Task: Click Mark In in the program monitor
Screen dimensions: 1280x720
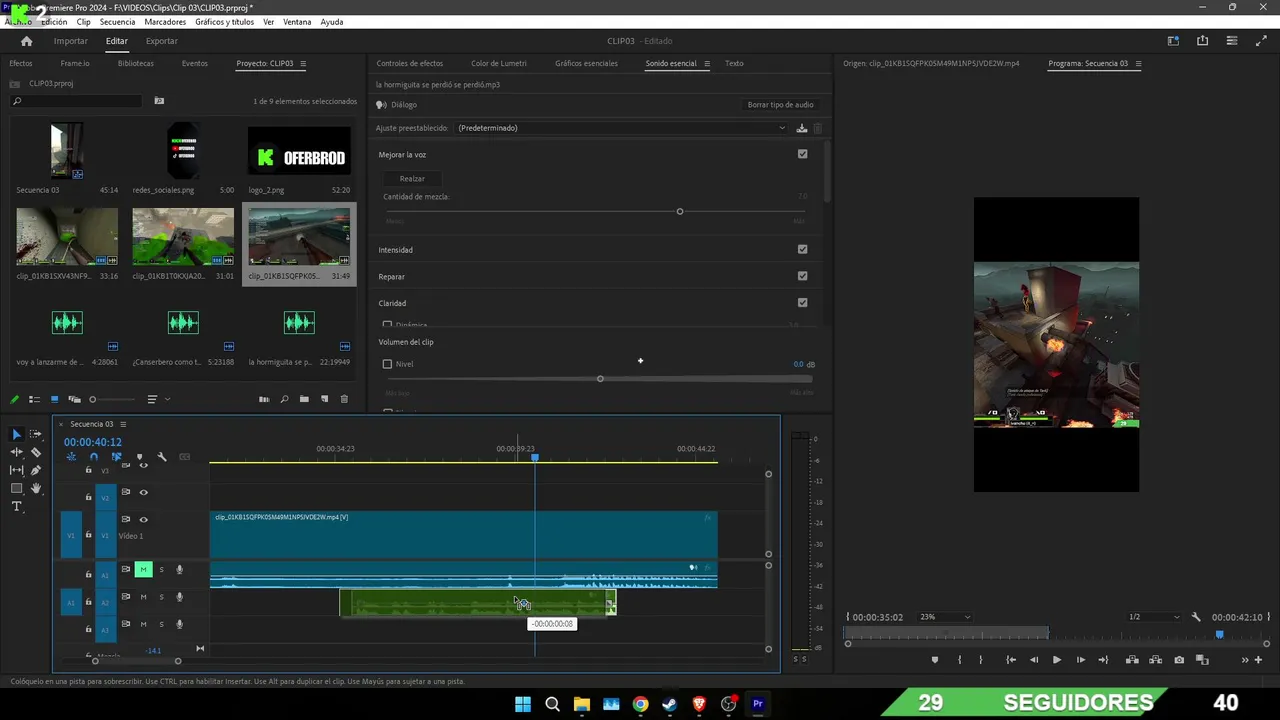Action: [959, 660]
